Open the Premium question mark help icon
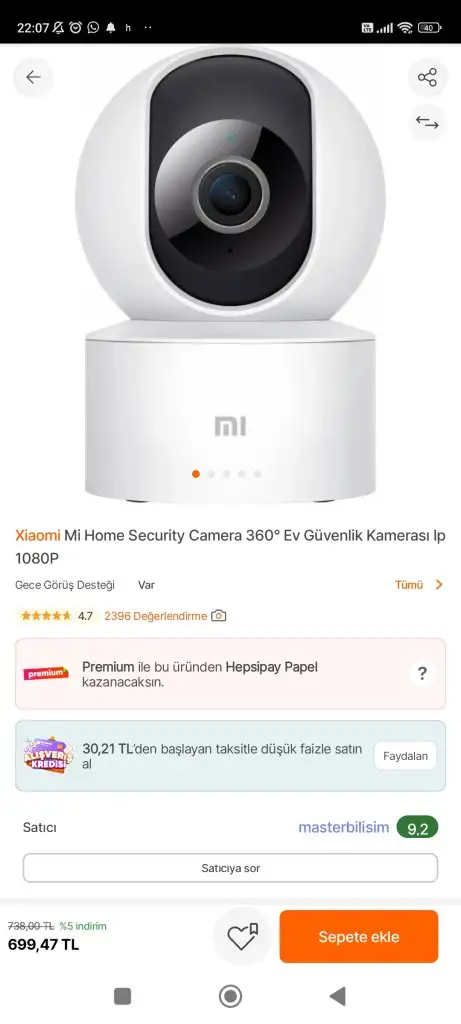 tap(422, 673)
